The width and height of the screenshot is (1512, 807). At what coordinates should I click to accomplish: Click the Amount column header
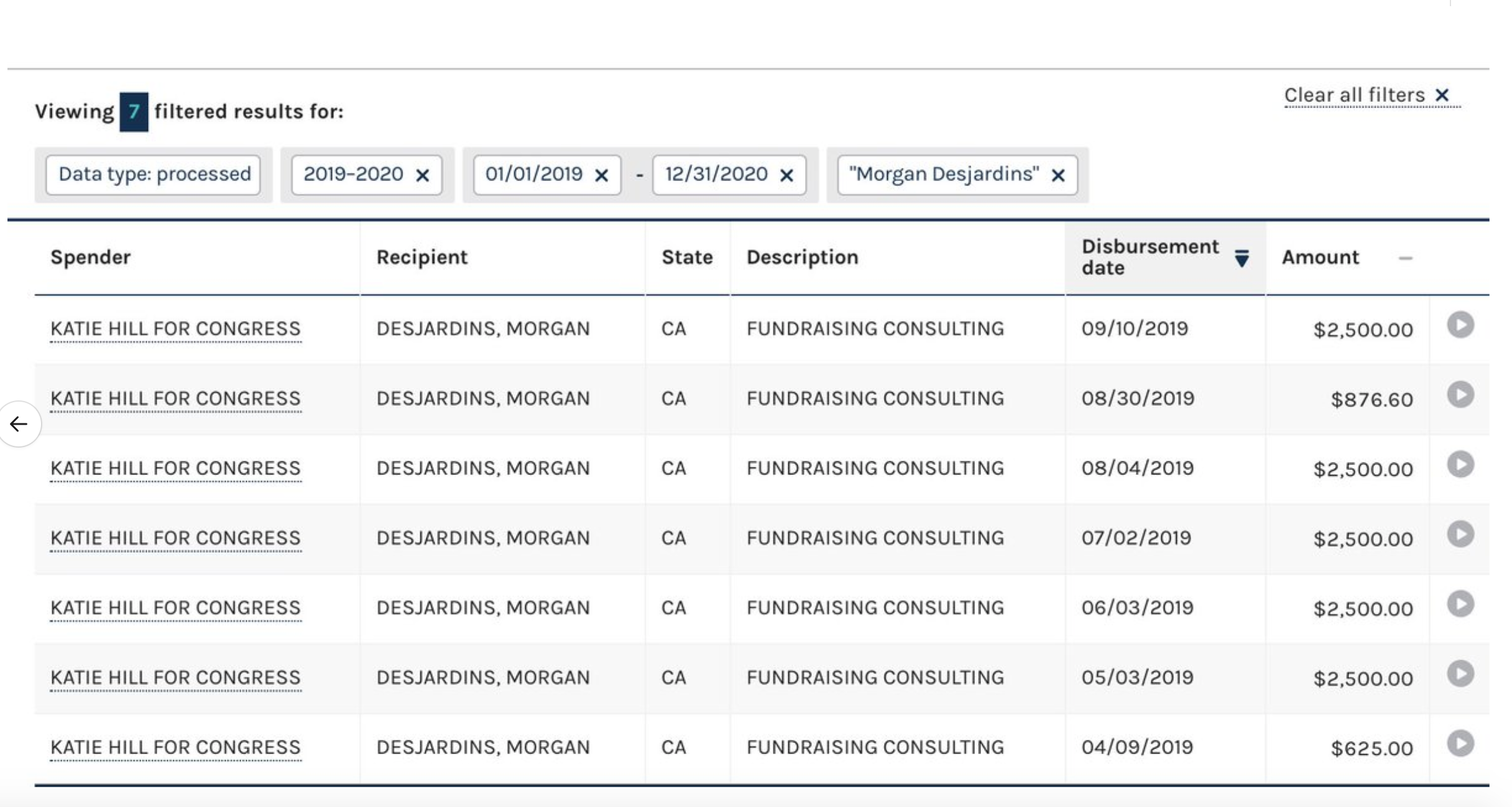tap(1321, 257)
